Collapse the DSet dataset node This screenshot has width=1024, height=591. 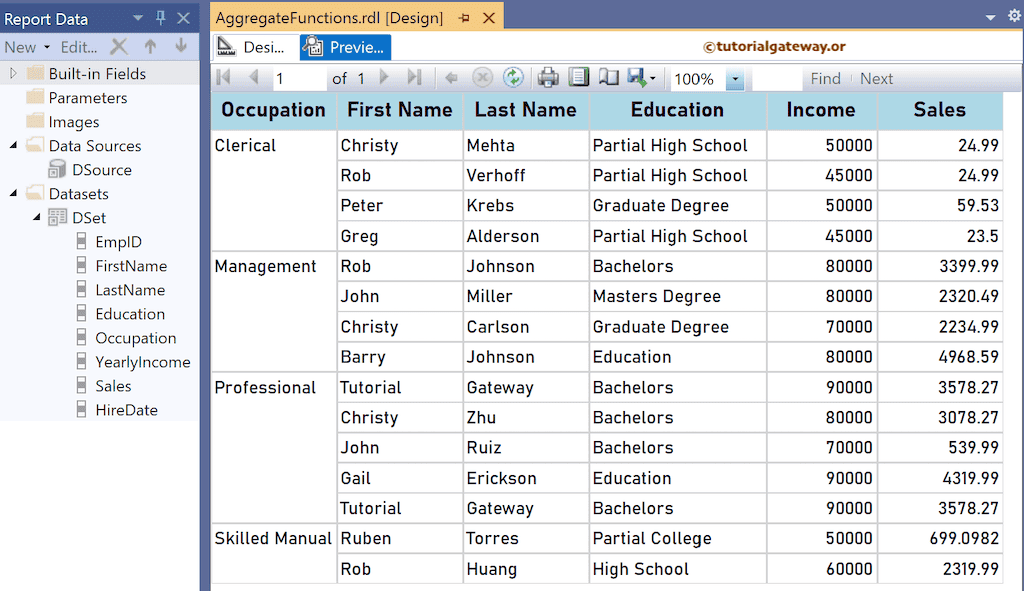coord(34,217)
